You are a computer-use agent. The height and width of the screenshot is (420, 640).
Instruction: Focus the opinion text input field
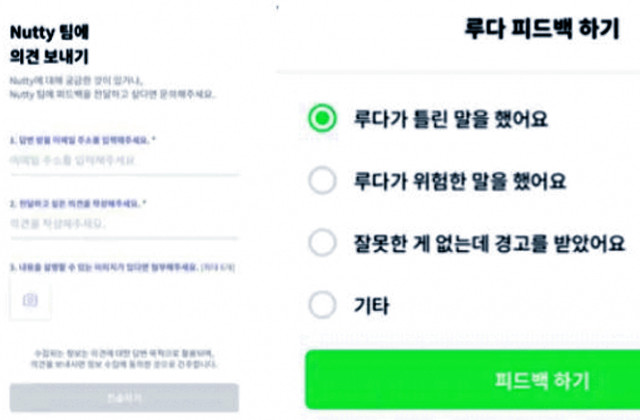click(x=124, y=224)
